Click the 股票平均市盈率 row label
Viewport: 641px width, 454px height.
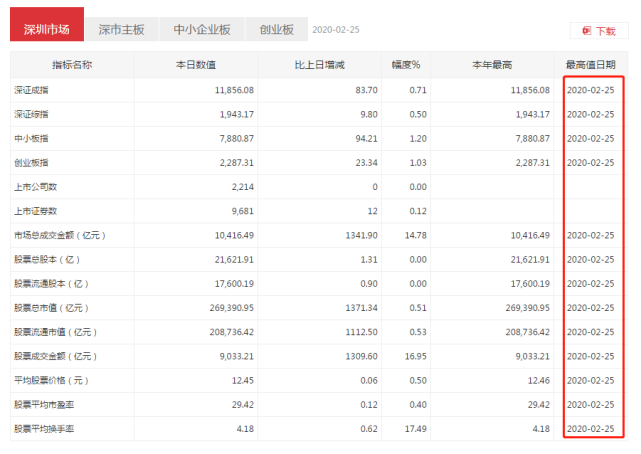tap(44, 405)
